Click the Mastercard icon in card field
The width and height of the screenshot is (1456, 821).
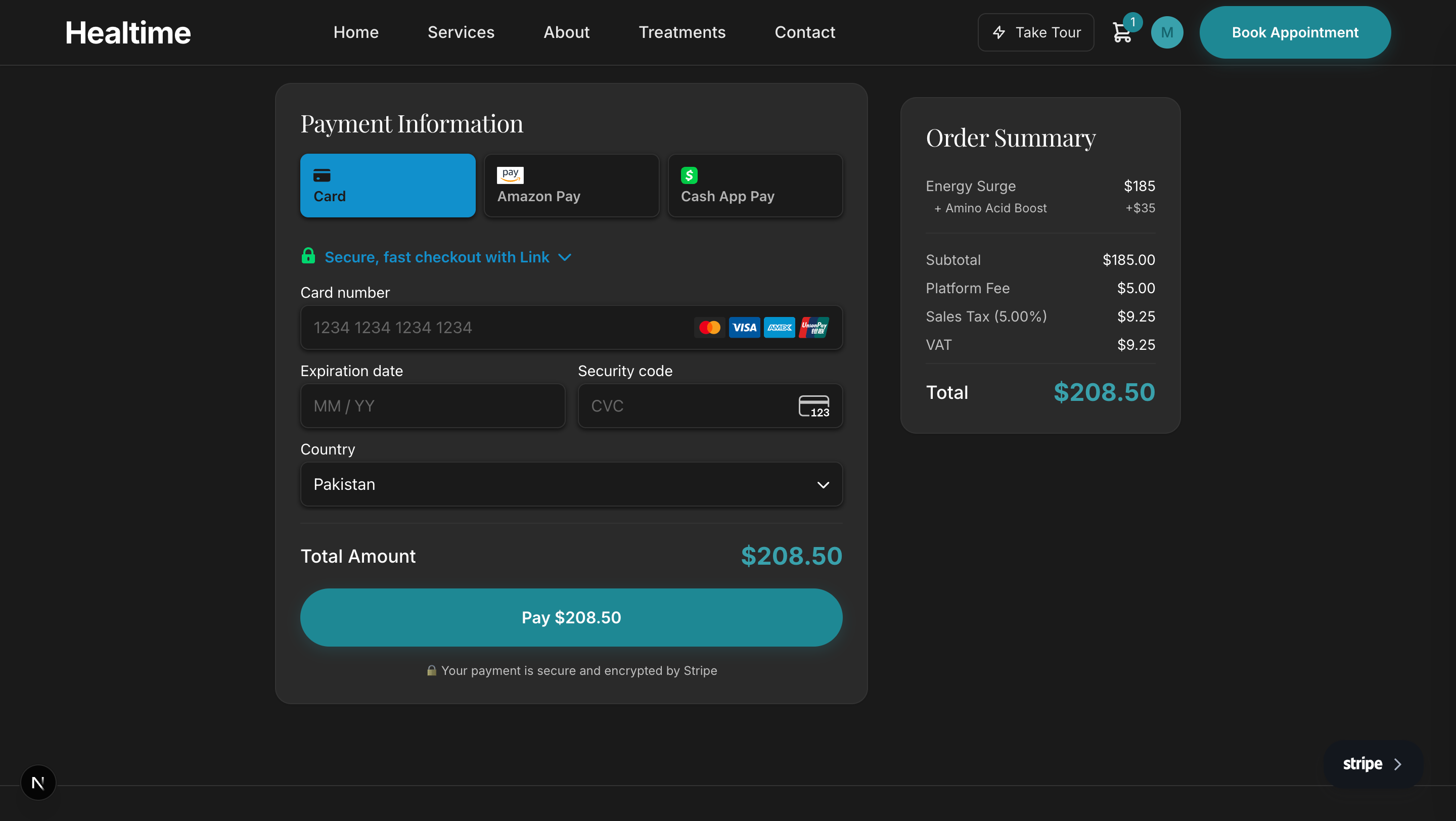pyautogui.click(x=710, y=327)
